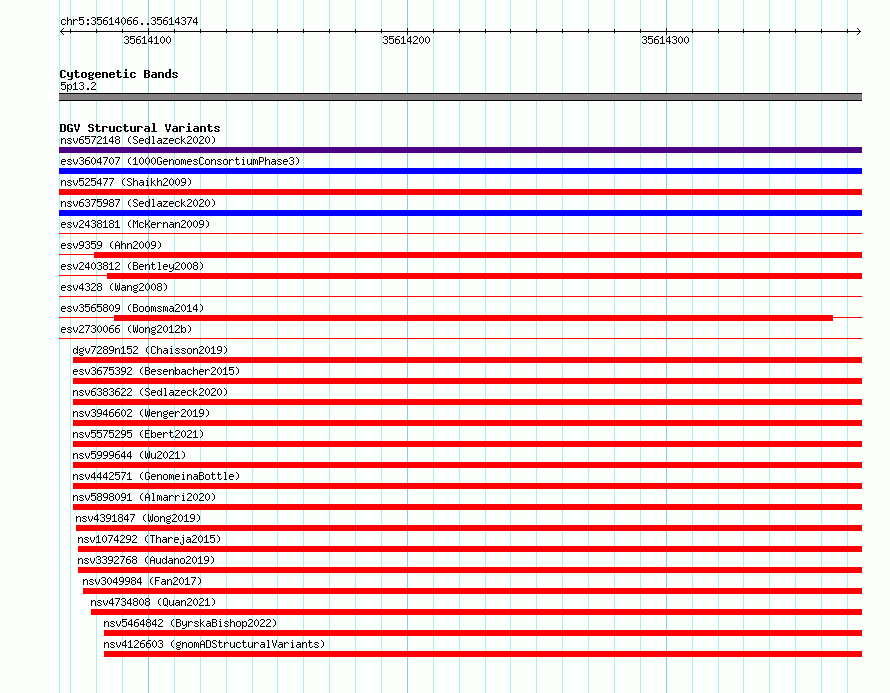
Task: Open variant esv3604707 (1000GenomesConsortiumPhase3)
Action: coord(180,161)
